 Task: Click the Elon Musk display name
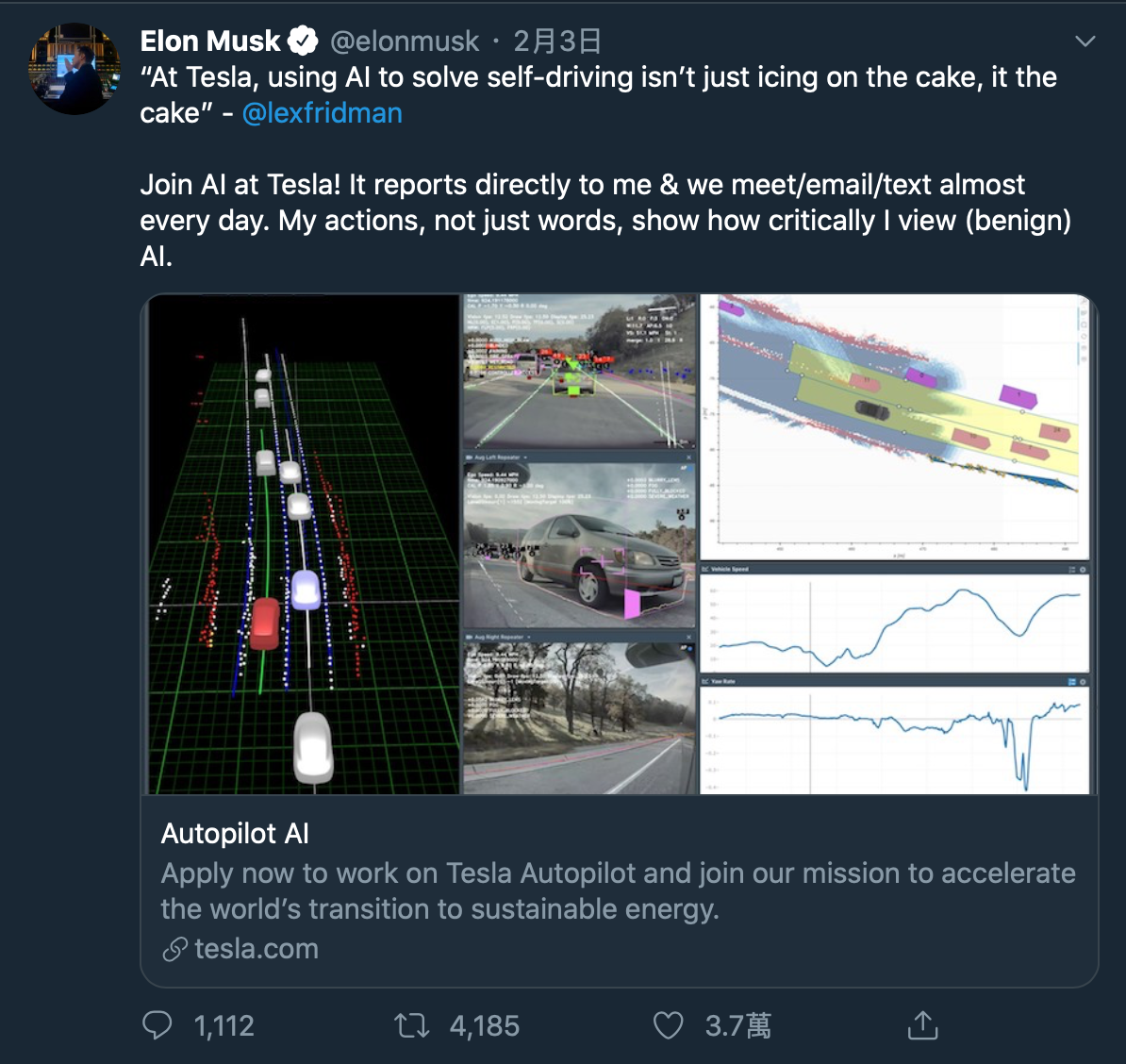pos(210,42)
